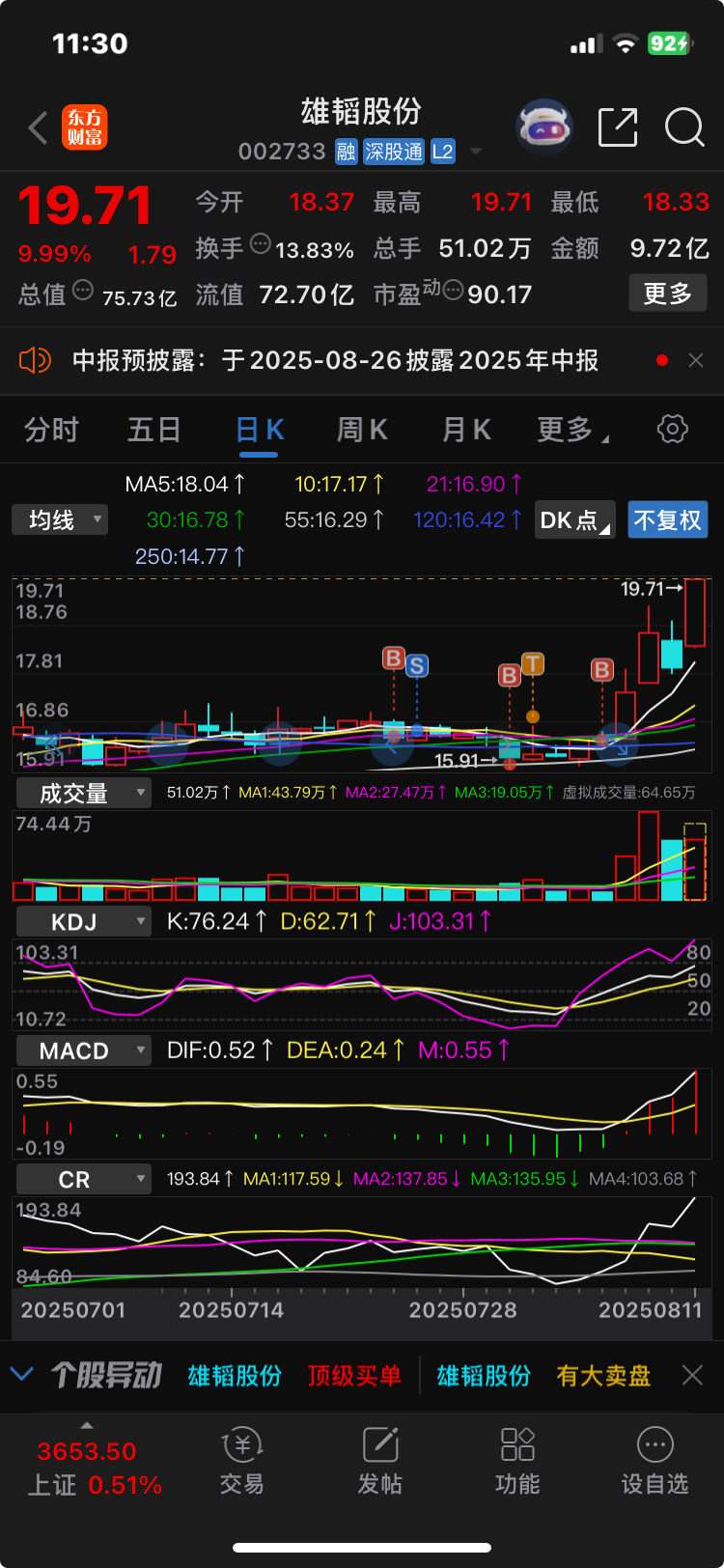This screenshot has height=1568, width=724.
Task: Open 交易 trading icon
Action: point(241,1462)
